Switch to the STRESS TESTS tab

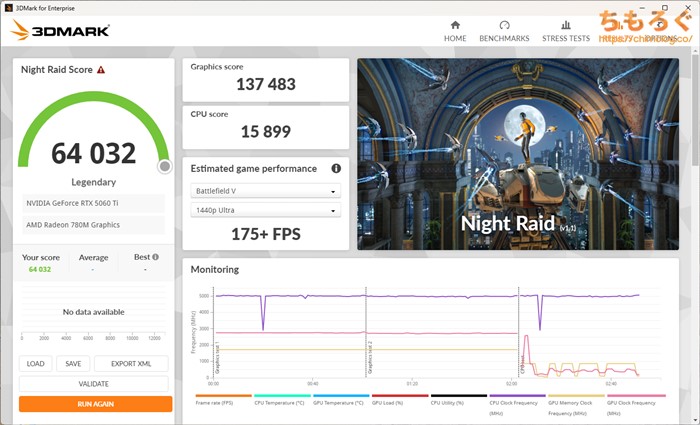[x=566, y=39]
